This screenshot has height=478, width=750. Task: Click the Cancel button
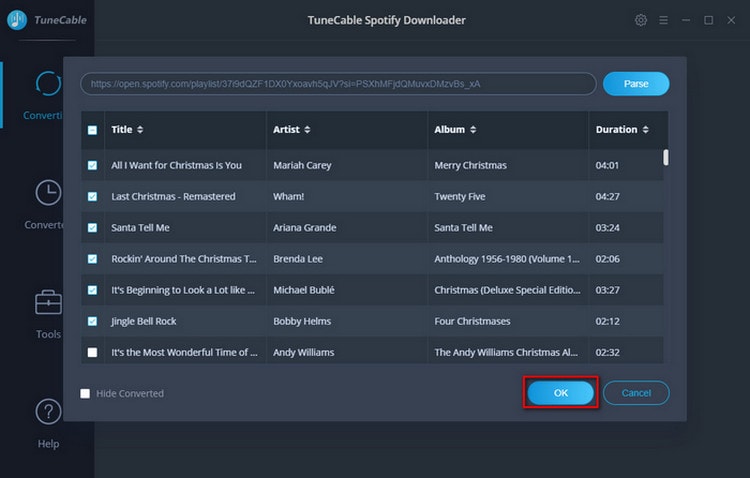point(636,393)
